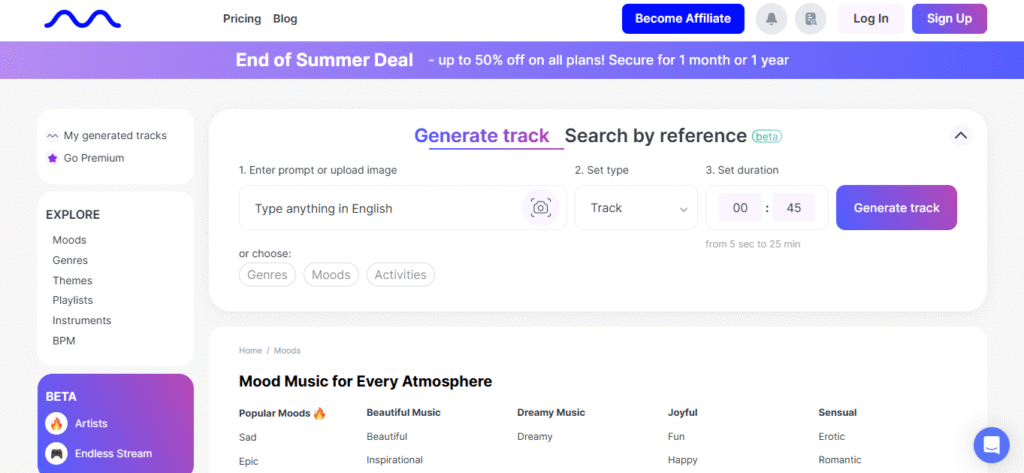The height and width of the screenshot is (473, 1024).
Task: Click the Go Premium star
Action: pos(53,158)
